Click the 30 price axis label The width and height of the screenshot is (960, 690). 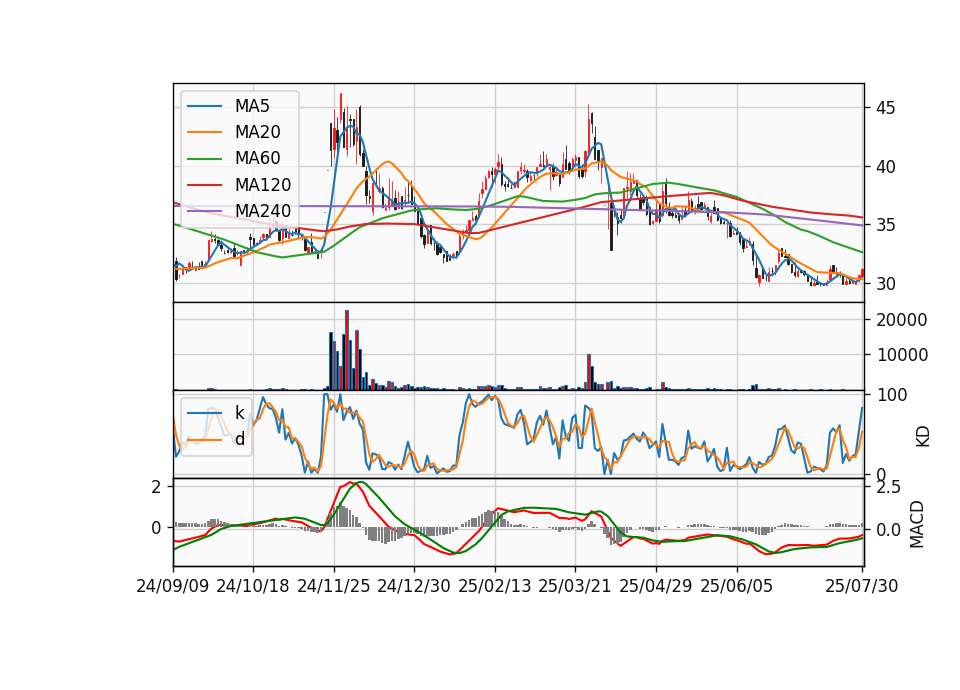[885, 284]
